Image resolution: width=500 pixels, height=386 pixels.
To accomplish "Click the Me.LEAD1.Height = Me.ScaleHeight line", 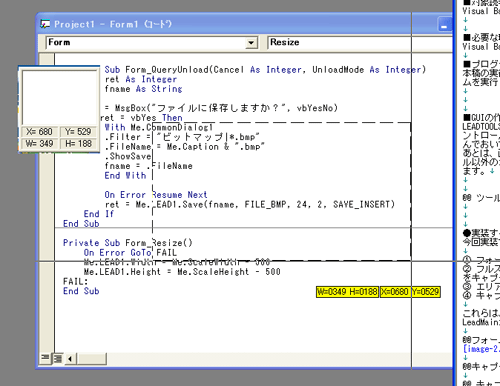I will pyautogui.click(x=182, y=272).
